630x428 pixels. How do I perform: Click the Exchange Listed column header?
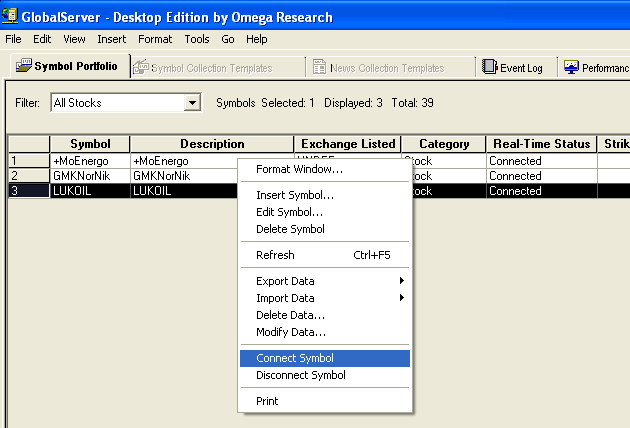coord(348,144)
